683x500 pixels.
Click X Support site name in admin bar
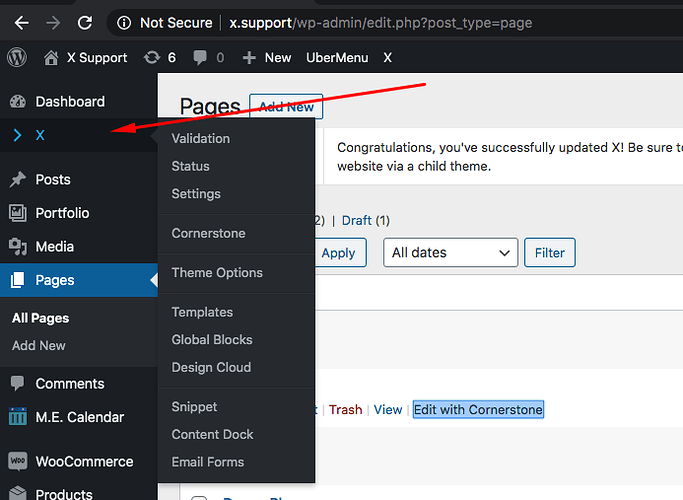coord(97,57)
